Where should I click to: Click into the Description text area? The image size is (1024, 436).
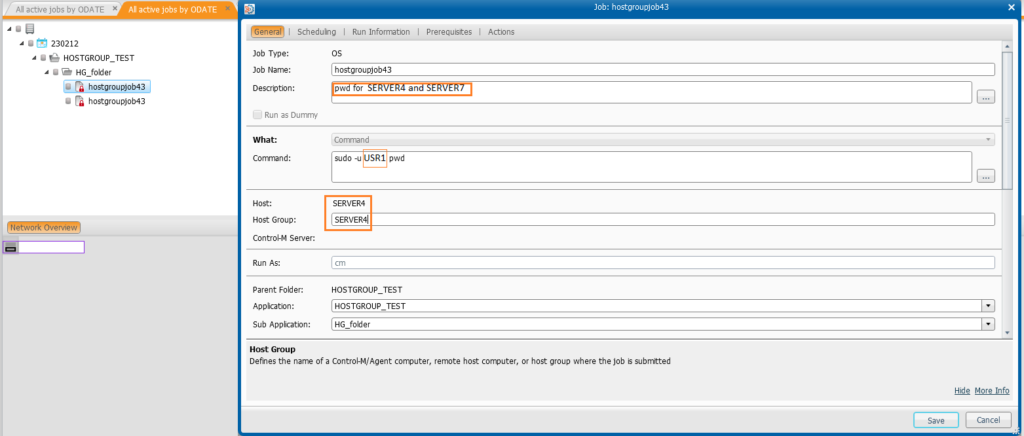(652, 92)
